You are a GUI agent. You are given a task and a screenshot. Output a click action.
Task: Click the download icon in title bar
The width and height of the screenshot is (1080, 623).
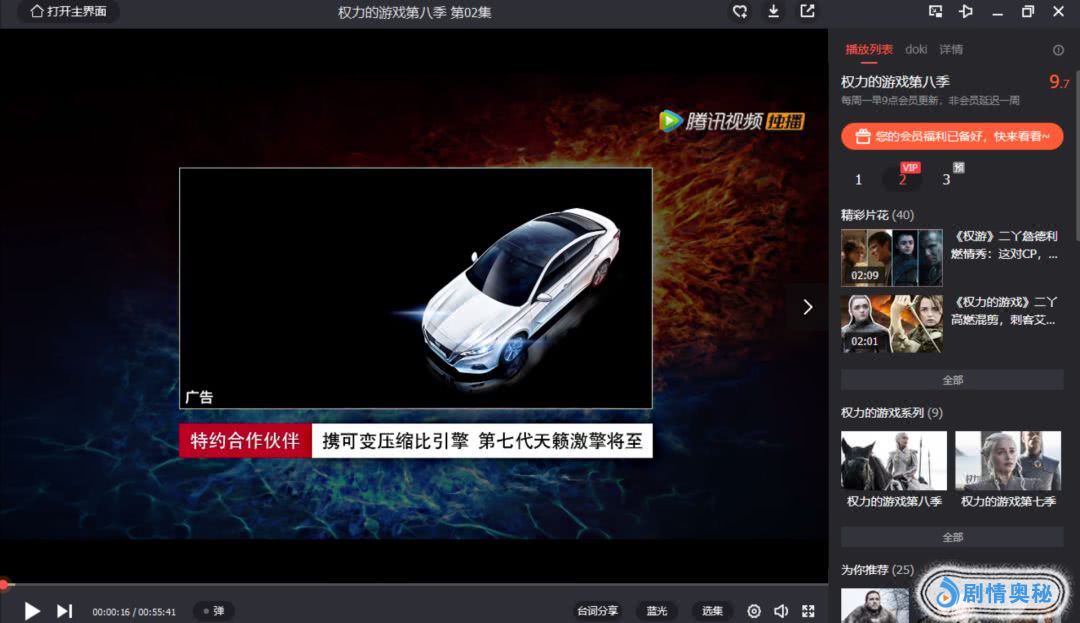point(773,12)
